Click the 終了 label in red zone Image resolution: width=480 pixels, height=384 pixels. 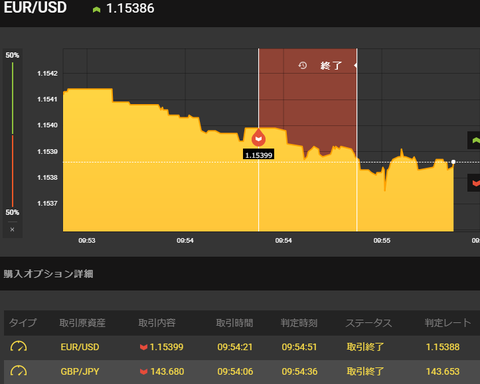pyautogui.click(x=331, y=66)
